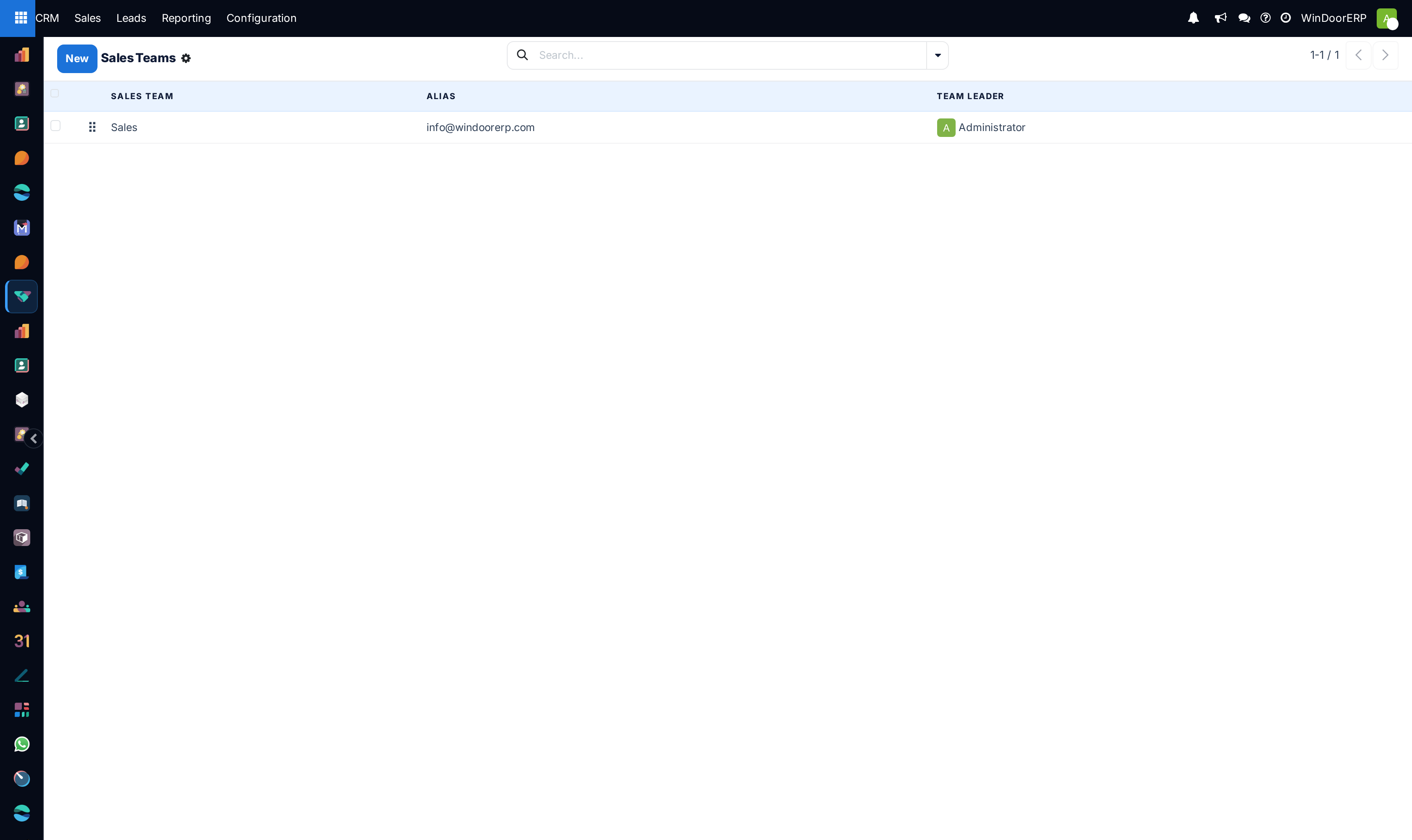Open the Sales team record name
Image resolution: width=1412 pixels, height=840 pixels.
pyautogui.click(x=124, y=127)
